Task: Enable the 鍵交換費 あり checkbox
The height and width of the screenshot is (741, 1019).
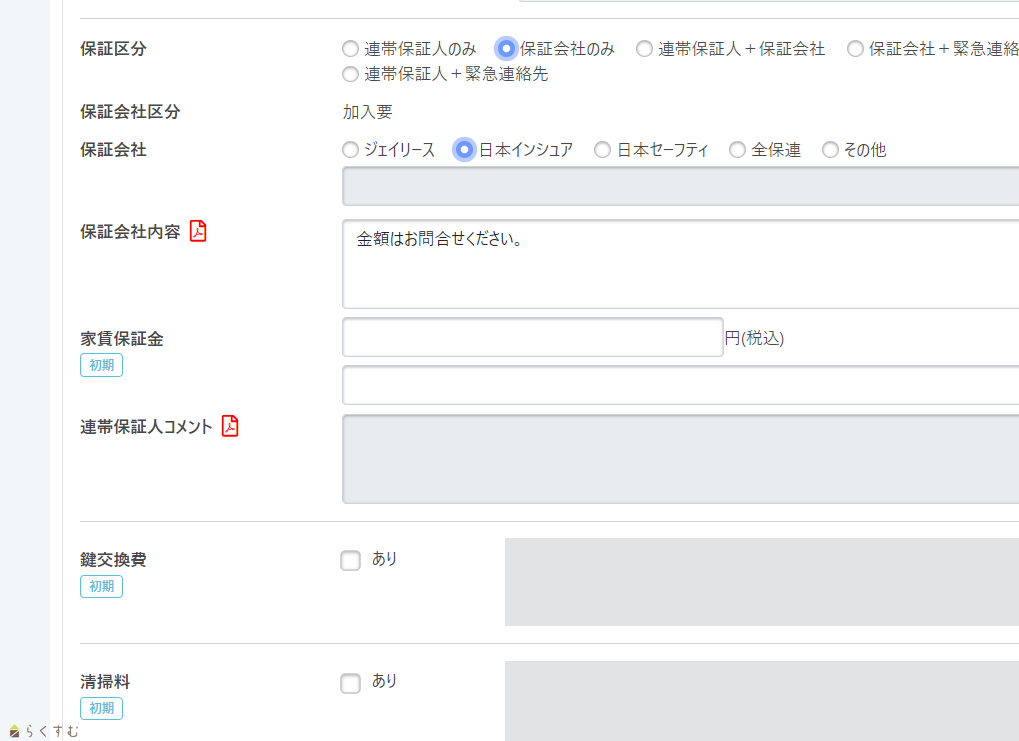Action: click(350, 561)
